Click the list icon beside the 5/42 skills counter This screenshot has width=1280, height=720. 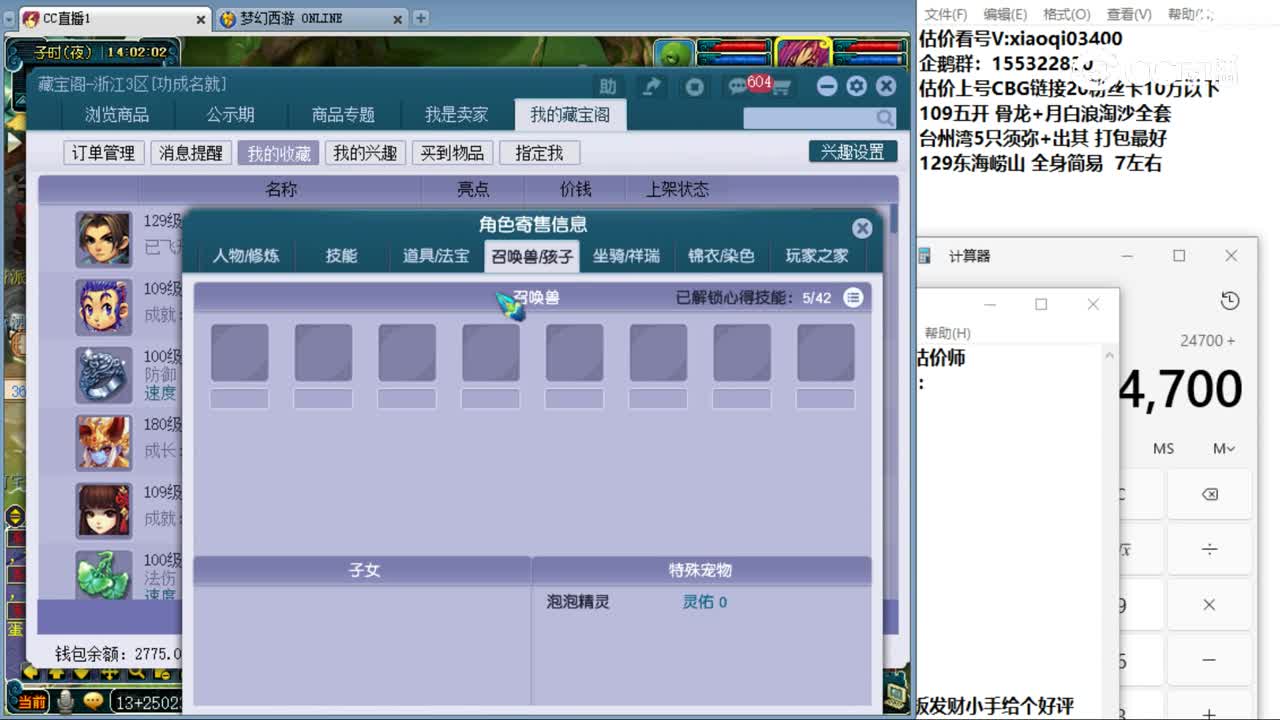(x=853, y=297)
